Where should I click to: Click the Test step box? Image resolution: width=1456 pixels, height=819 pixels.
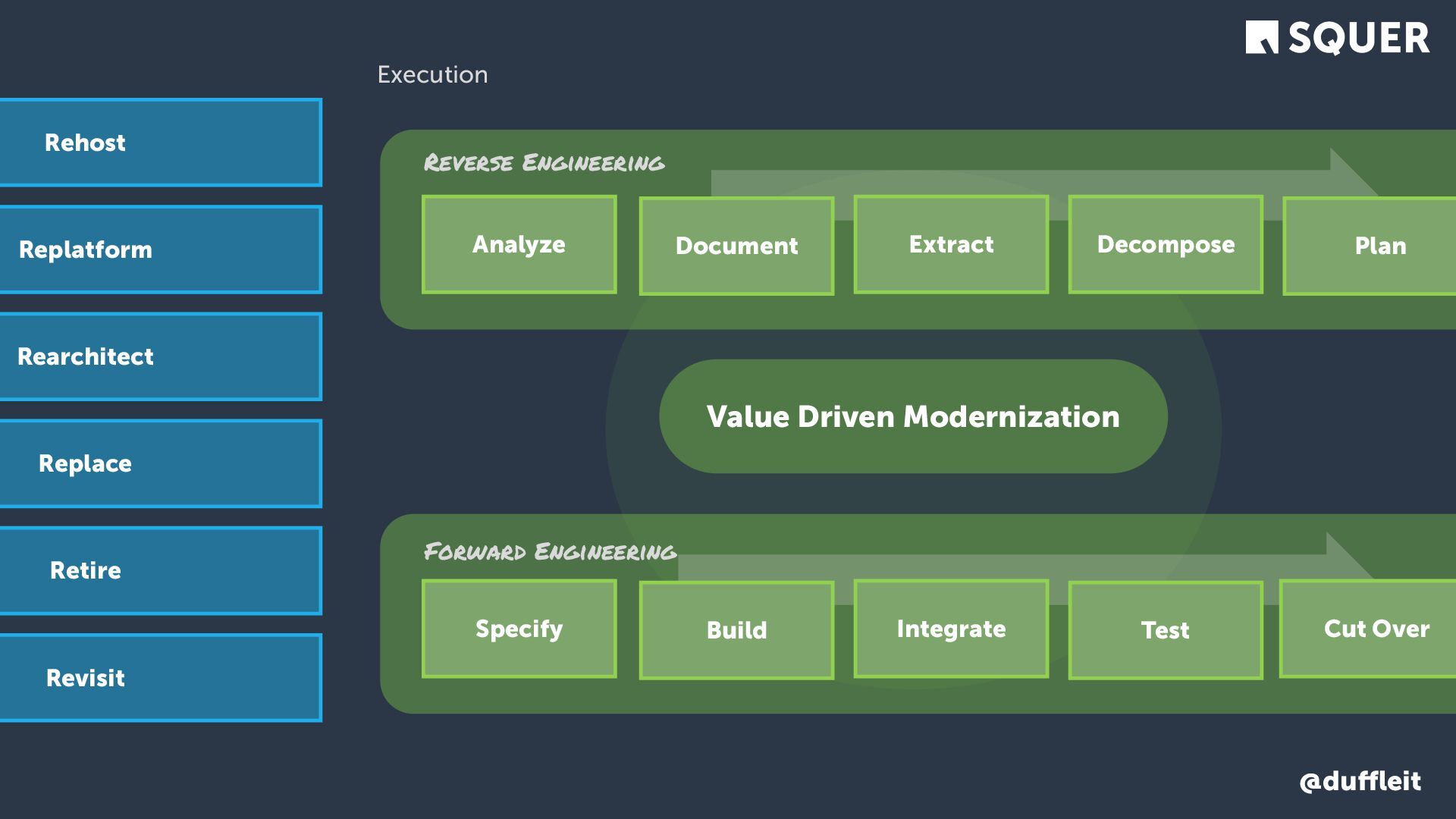pyautogui.click(x=1166, y=630)
